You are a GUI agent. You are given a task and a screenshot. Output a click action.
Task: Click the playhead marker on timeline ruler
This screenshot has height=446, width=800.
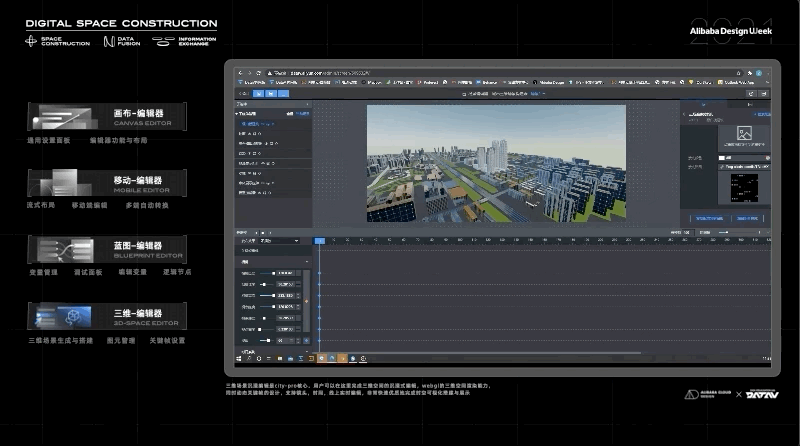[x=319, y=240]
